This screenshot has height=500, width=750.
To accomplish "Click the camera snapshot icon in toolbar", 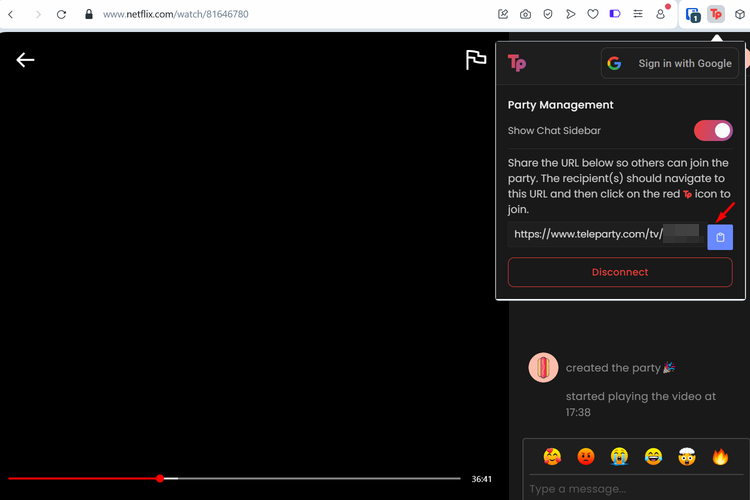I will point(525,14).
